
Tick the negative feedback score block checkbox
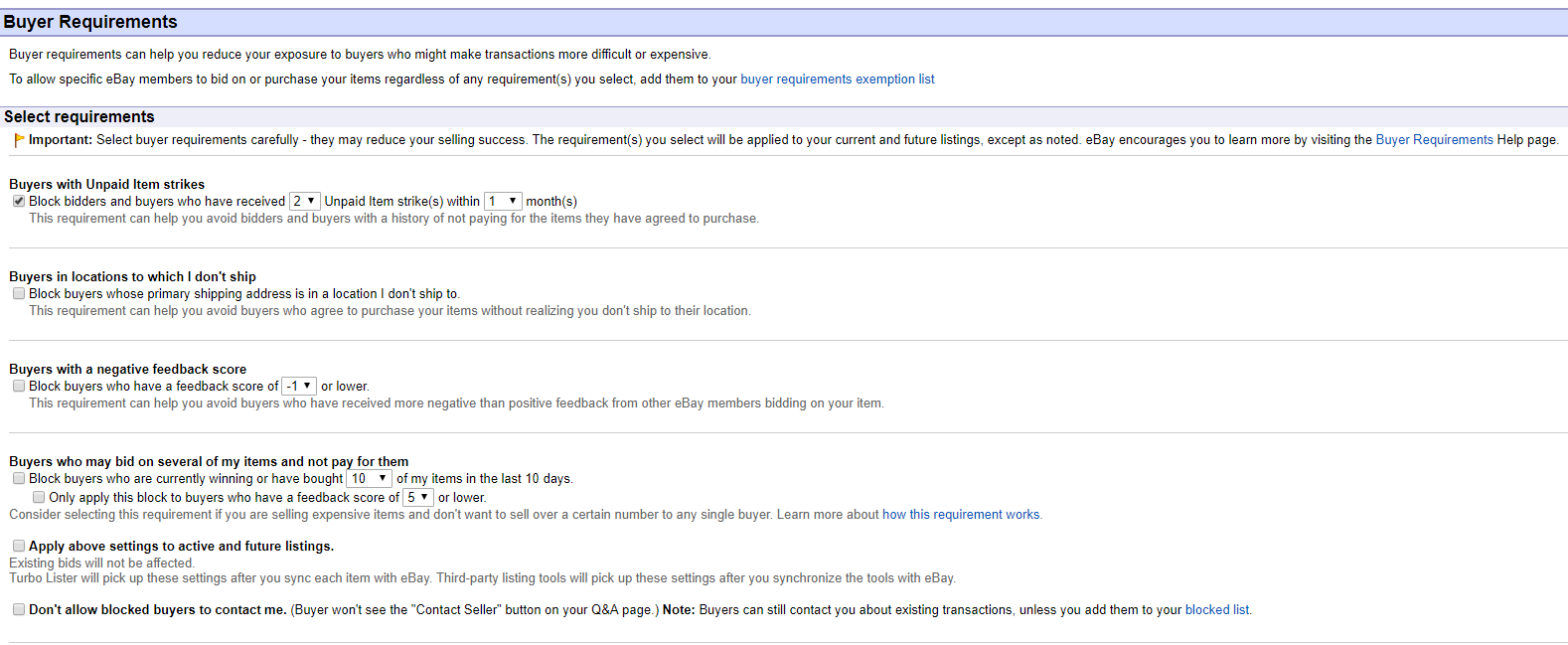(19, 386)
